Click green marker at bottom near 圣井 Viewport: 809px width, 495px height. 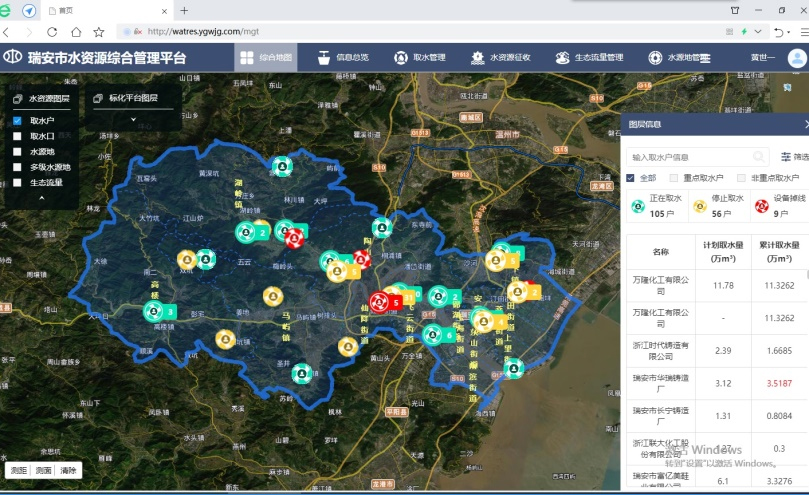(x=302, y=373)
